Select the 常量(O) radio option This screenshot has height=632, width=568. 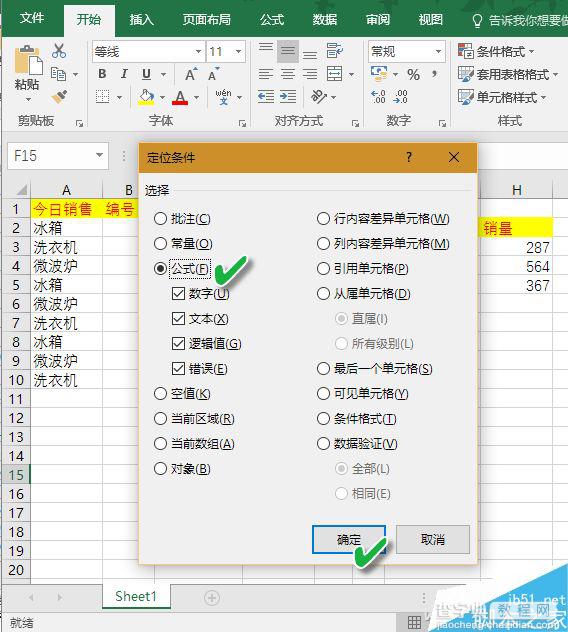coord(183,243)
